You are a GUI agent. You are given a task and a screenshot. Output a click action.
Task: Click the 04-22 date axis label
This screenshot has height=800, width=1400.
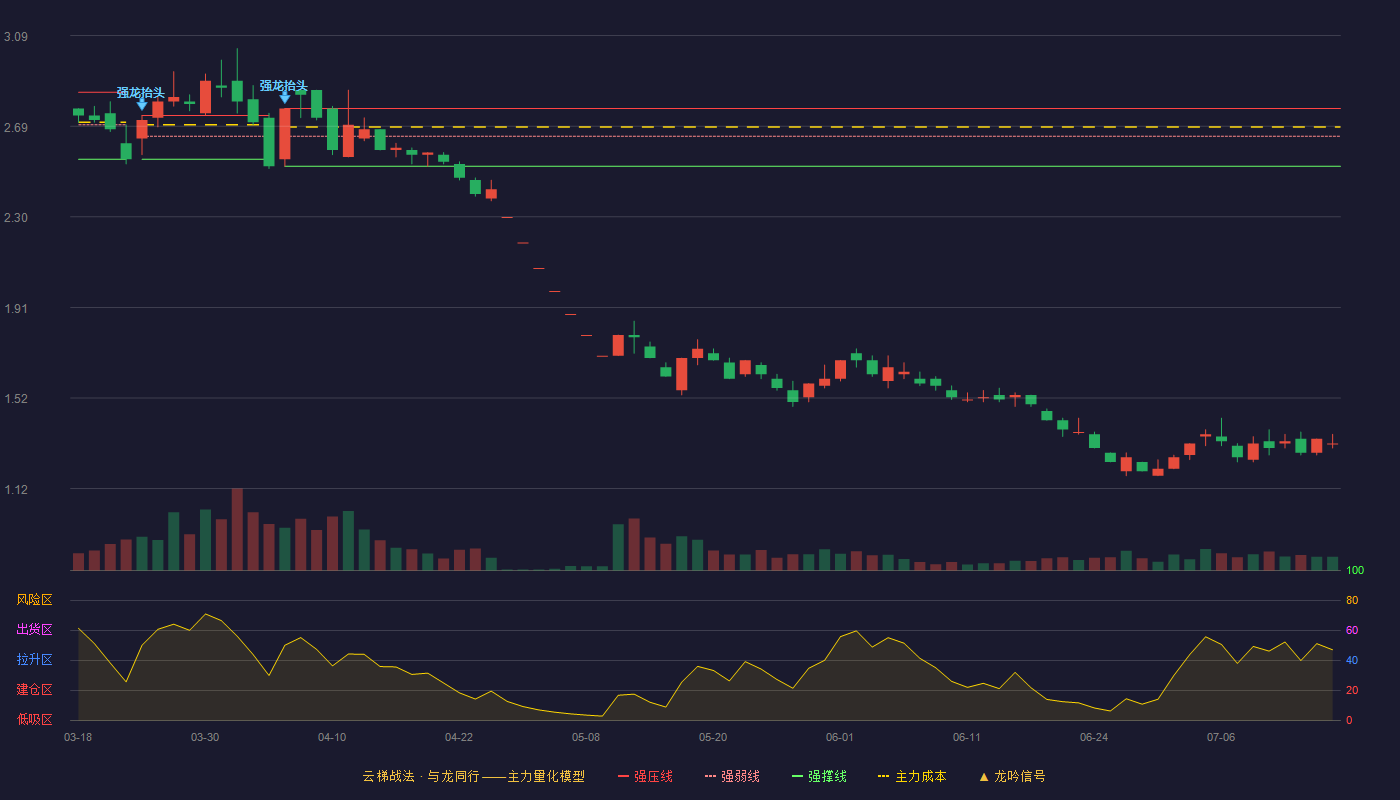pos(459,737)
